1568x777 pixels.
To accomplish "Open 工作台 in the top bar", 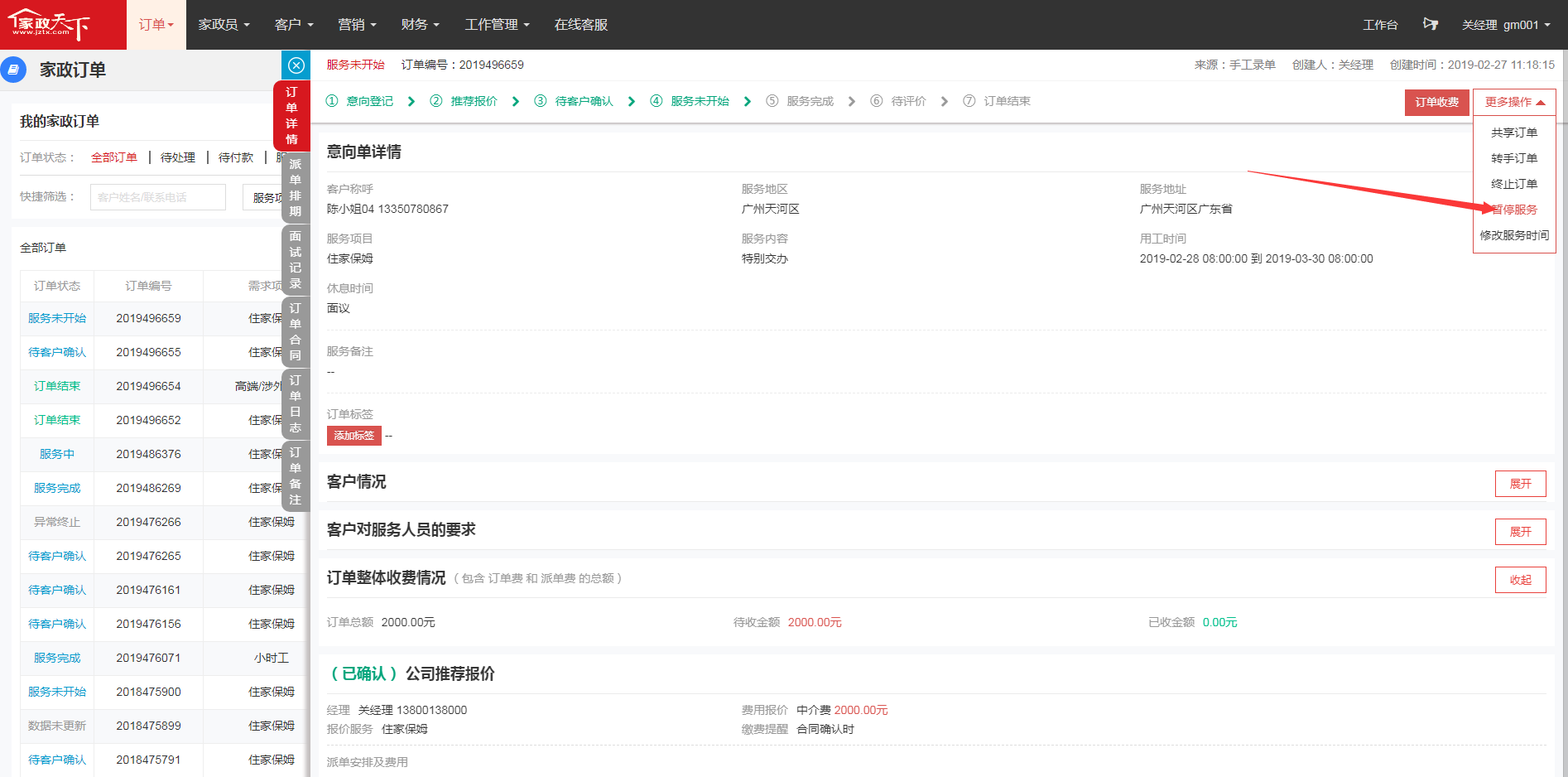I will click(x=1380, y=25).
